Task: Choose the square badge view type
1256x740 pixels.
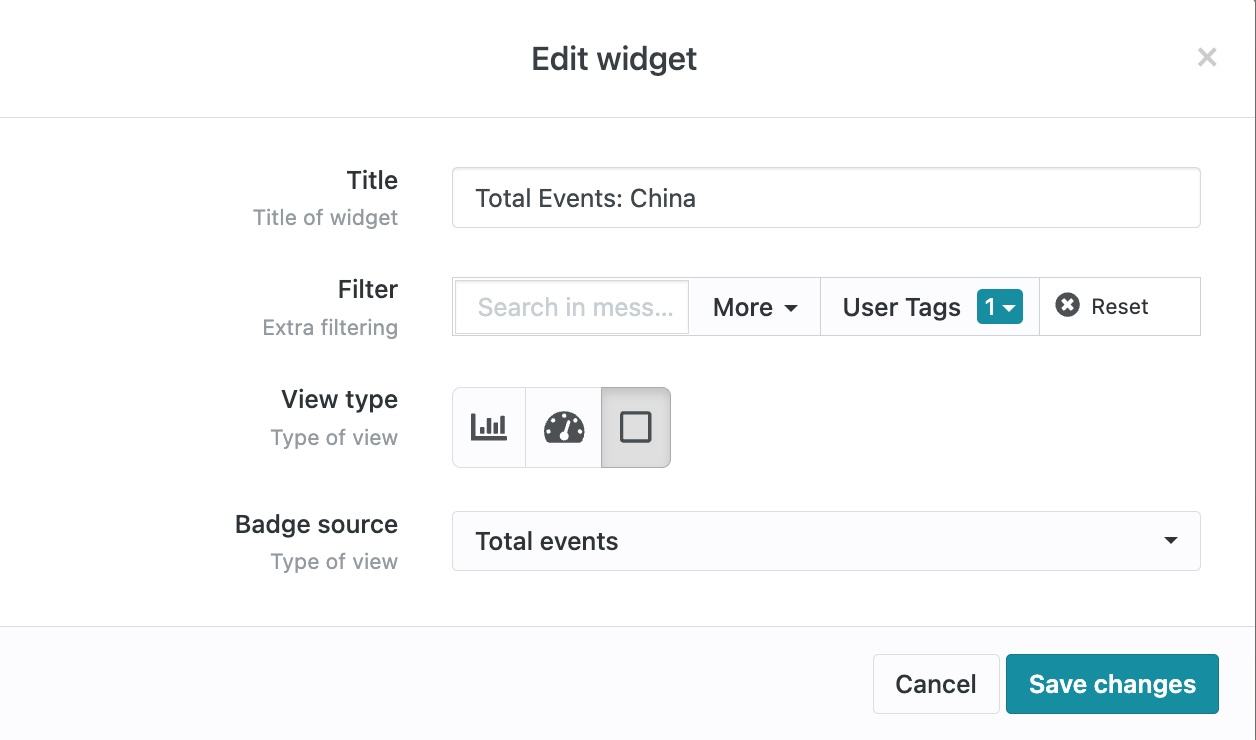Action: 636,428
